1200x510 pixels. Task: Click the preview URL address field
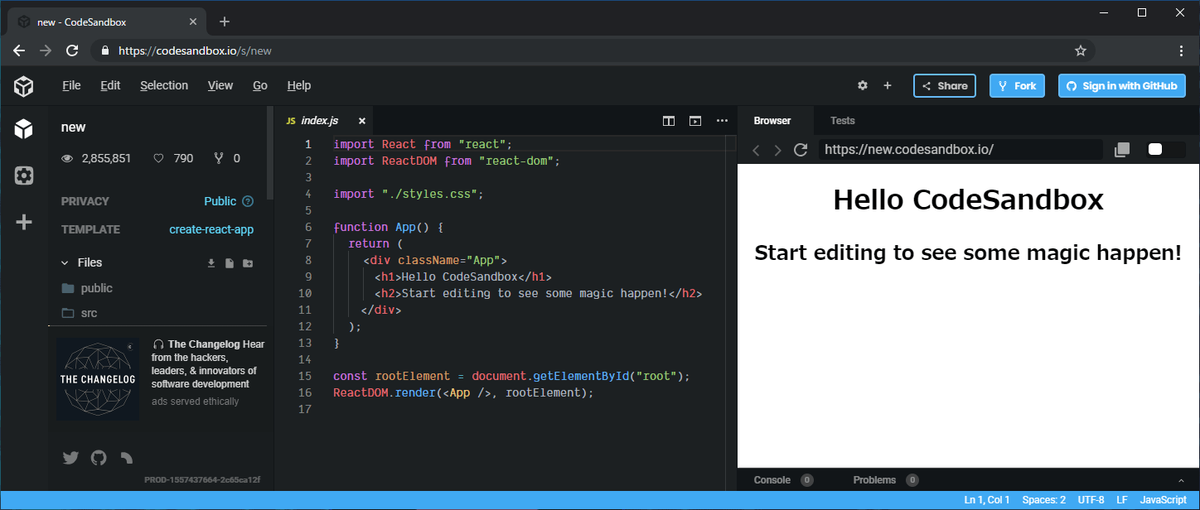pos(960,150)
